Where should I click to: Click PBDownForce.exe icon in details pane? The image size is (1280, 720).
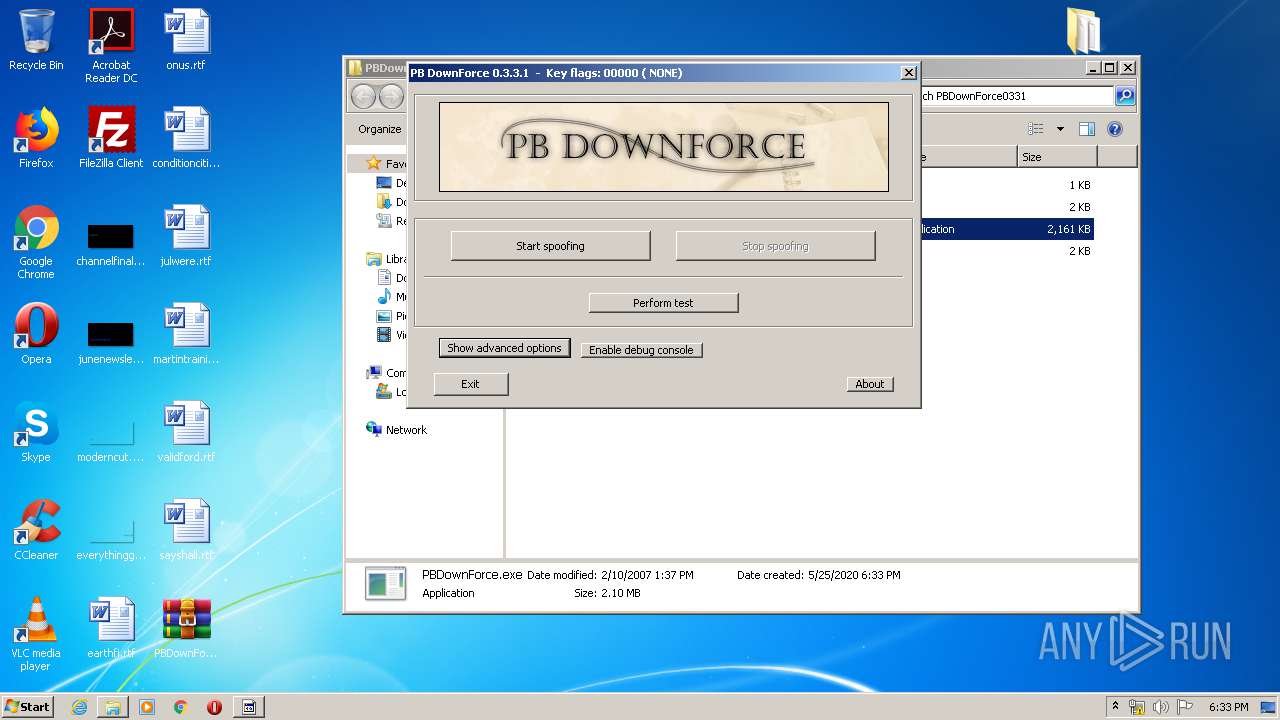(385, 584)
